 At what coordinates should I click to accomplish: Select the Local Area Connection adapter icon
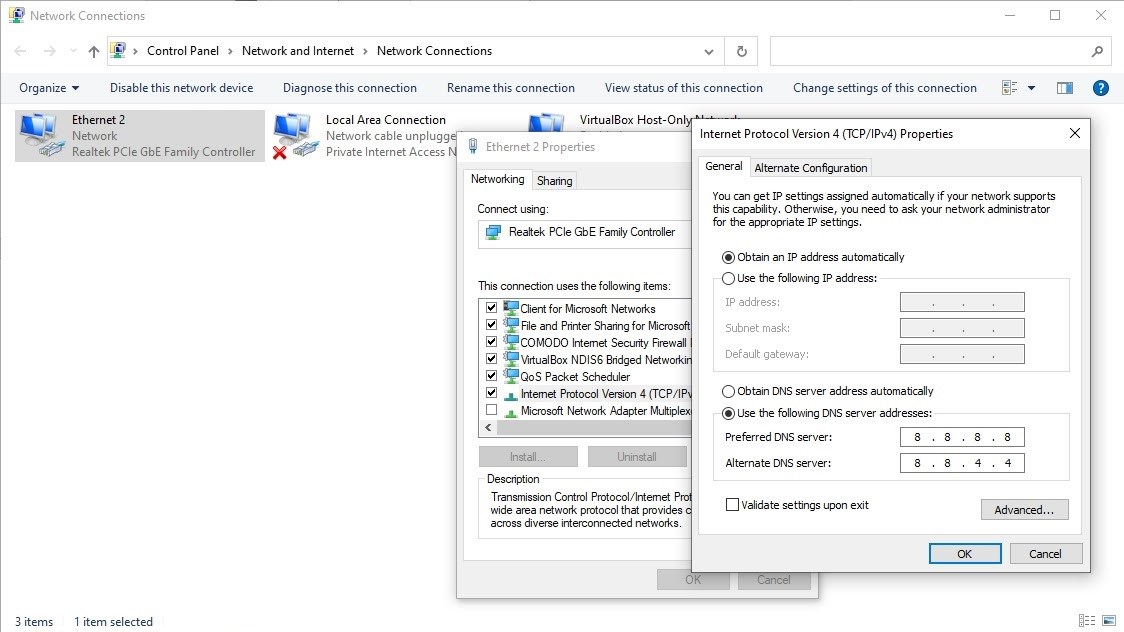point(294,135)
